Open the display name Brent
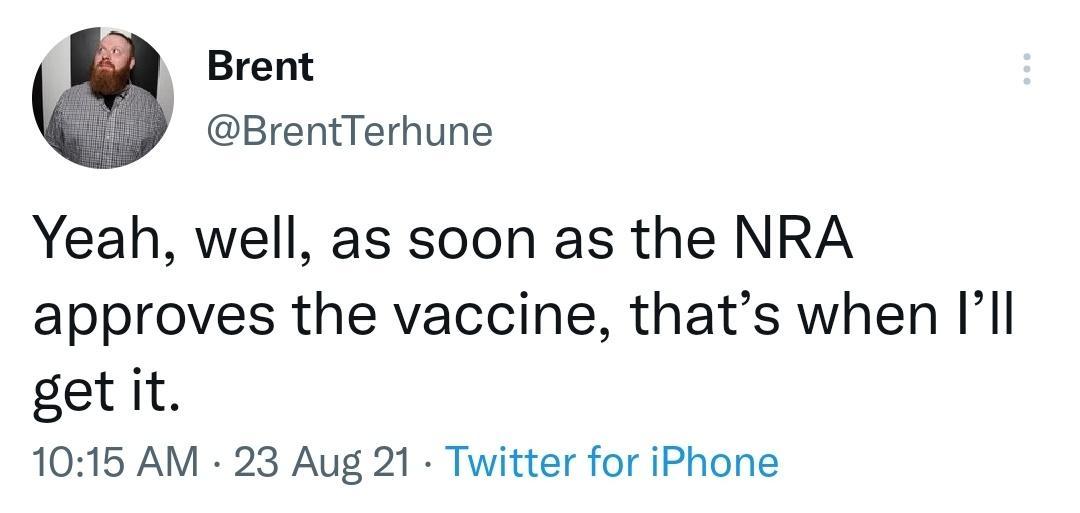1080x513 pixels. click(260, 67)
